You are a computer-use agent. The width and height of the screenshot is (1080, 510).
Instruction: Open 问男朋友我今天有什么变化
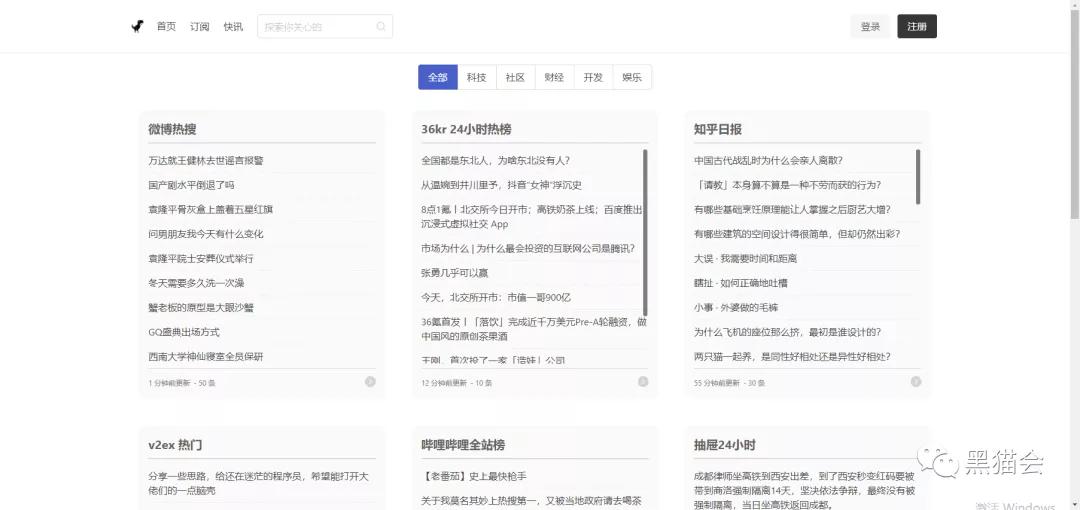coord(206,234)
